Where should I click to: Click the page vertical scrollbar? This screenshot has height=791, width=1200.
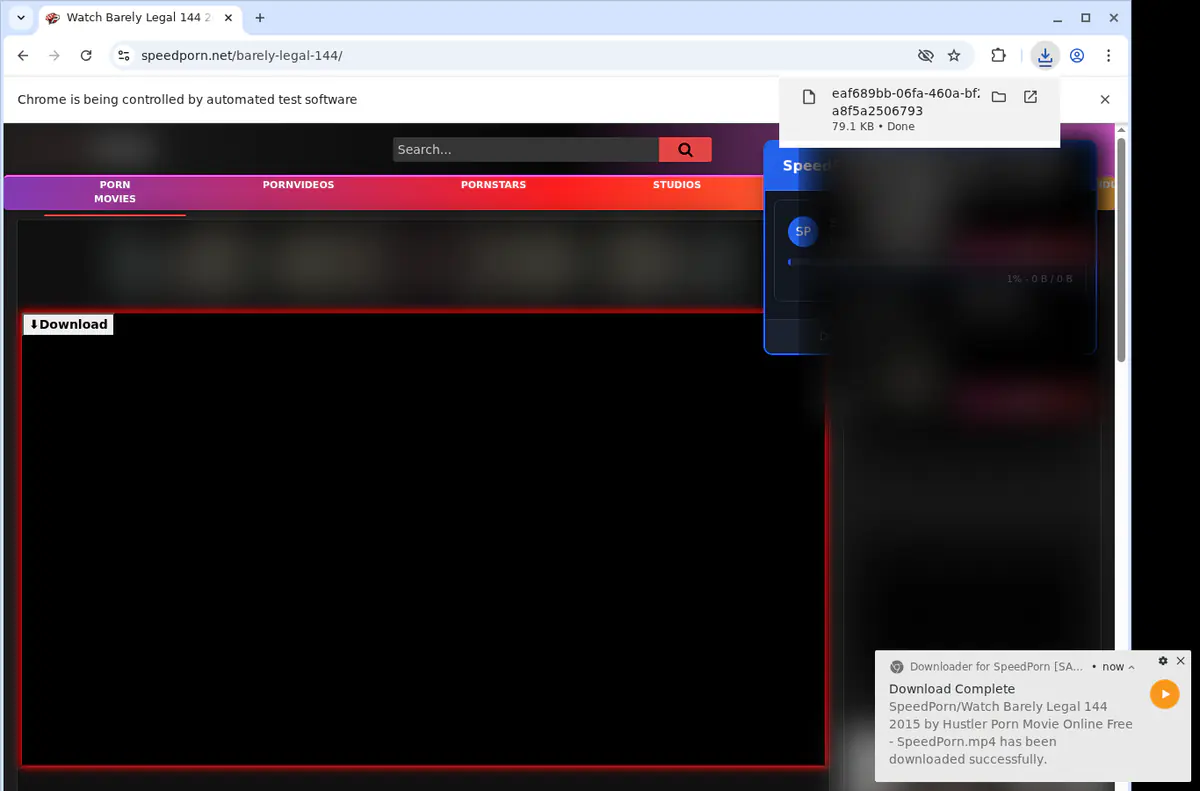tap(1121, 250)
